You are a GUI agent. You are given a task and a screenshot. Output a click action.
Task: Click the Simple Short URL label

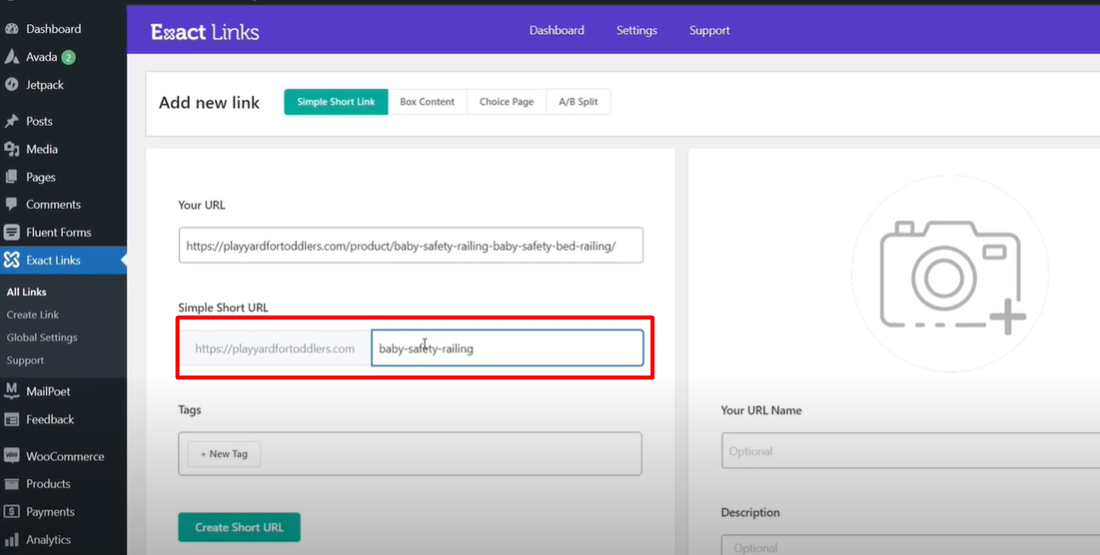coord(223,307)
